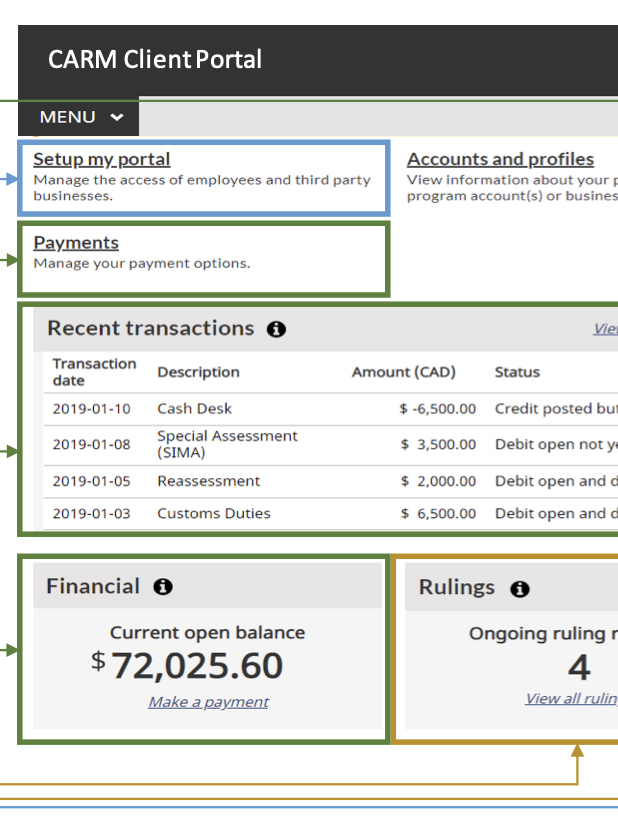Select the 2019-01-05 transaction date
618x824 pixels.
click(91, 481)
